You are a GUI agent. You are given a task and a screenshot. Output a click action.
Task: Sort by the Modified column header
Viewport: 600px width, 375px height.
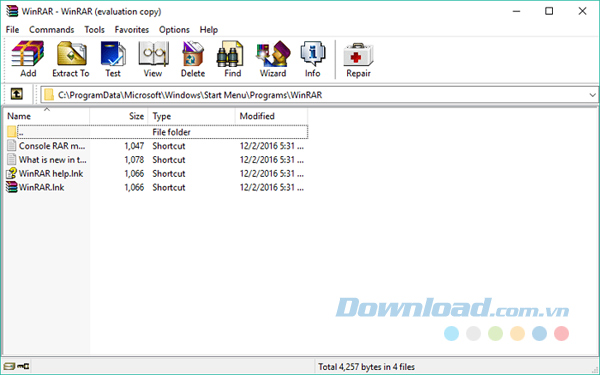[271, 116]
